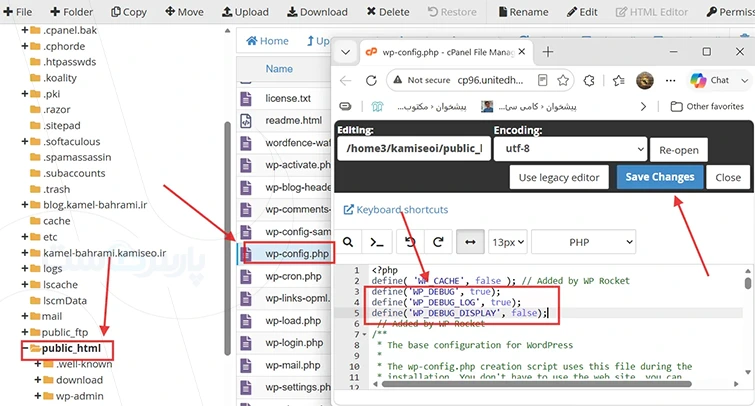Click the code editor vertical scrollbar
Screen dimensions: 755x406
click(x=748, y=283)
